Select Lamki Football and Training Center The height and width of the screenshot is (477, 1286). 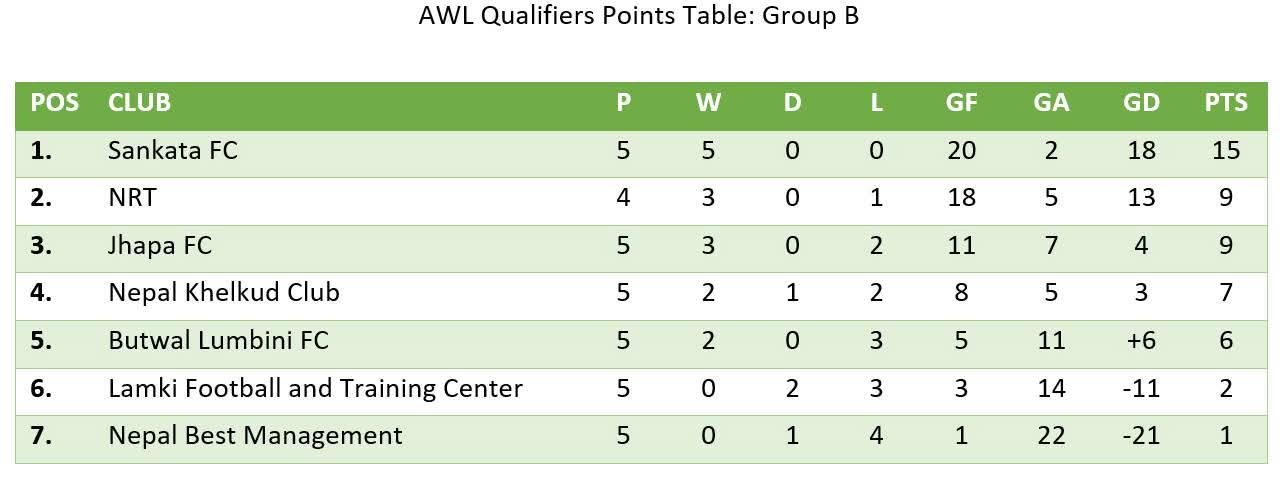(315, 388)
